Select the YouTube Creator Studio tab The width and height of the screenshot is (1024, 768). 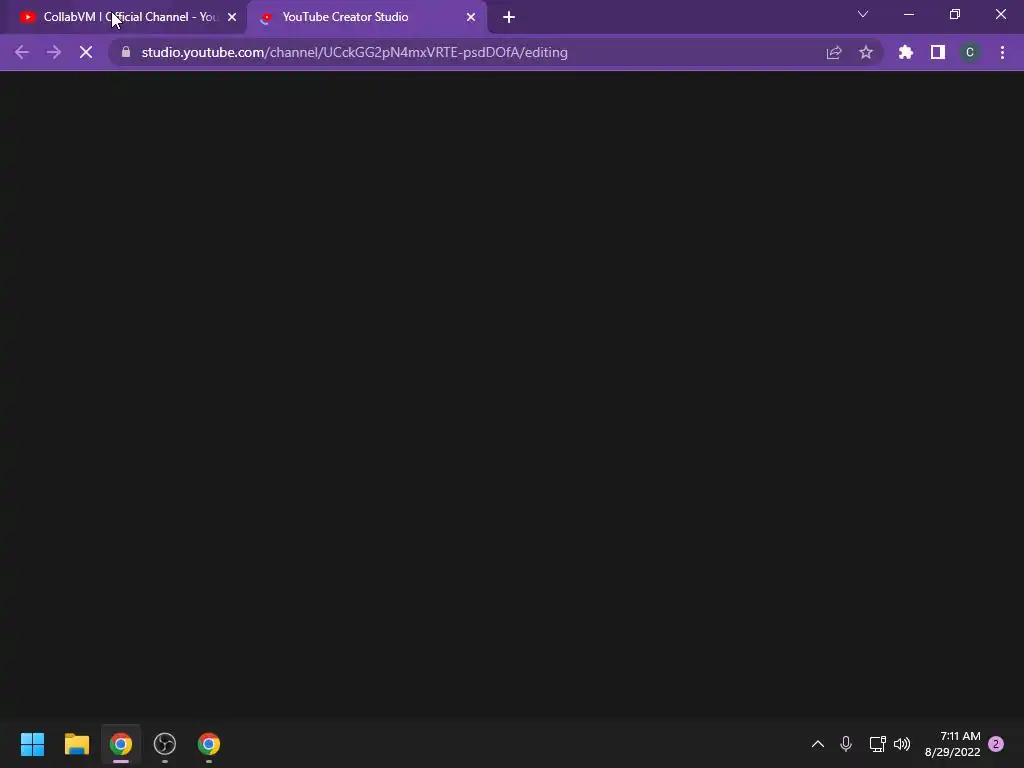366,17
